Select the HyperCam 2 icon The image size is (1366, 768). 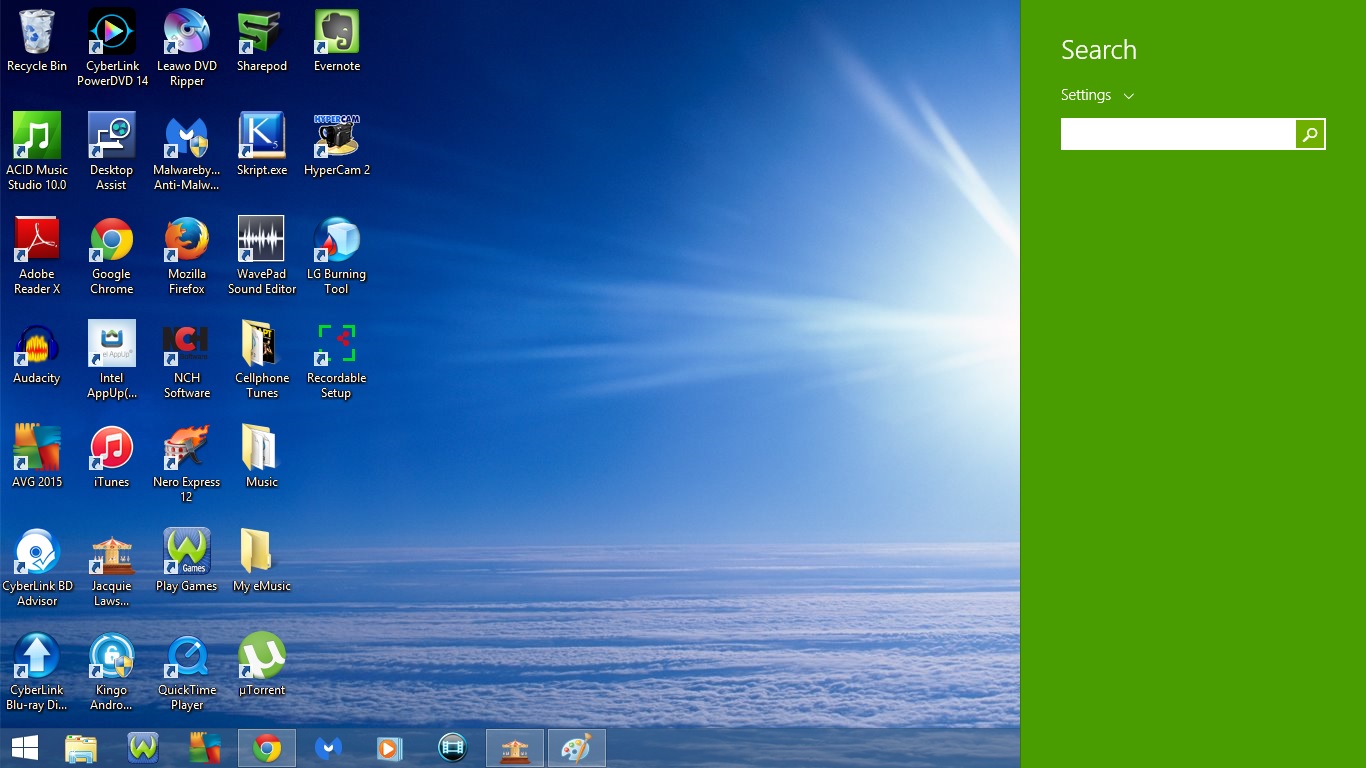click(337, 146)
